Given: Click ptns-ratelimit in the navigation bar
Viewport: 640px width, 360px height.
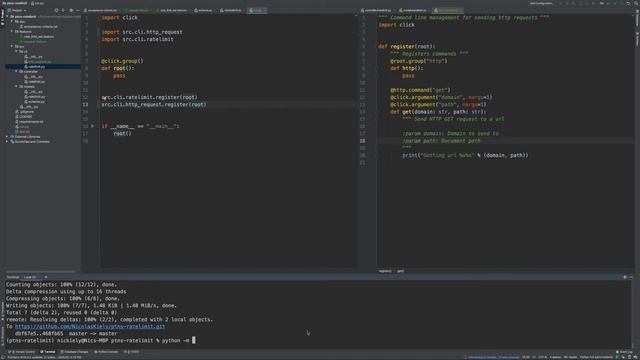Looking at the screenshot, I should tap(15, 3).
